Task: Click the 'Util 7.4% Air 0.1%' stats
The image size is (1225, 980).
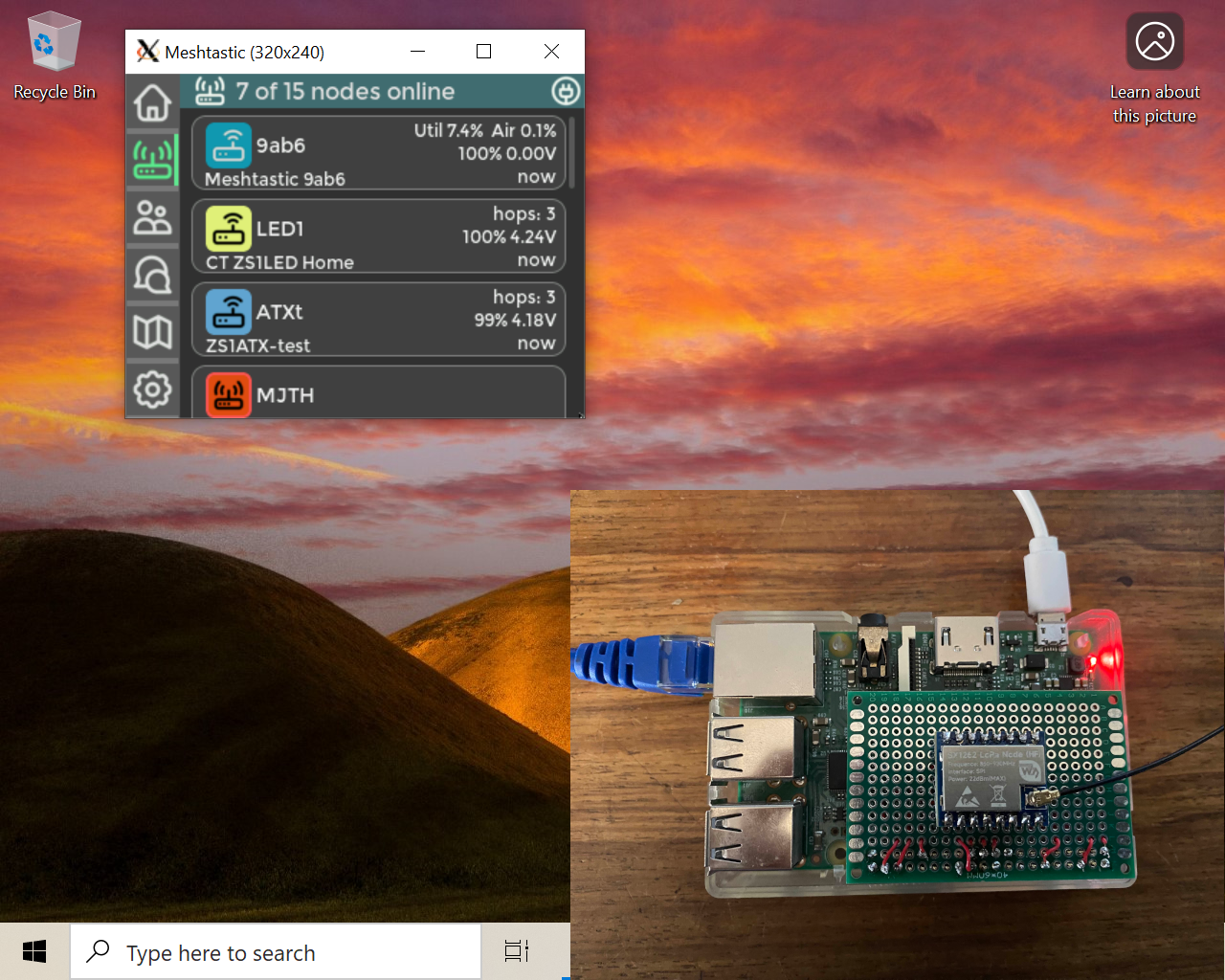Action: (484, 130)
